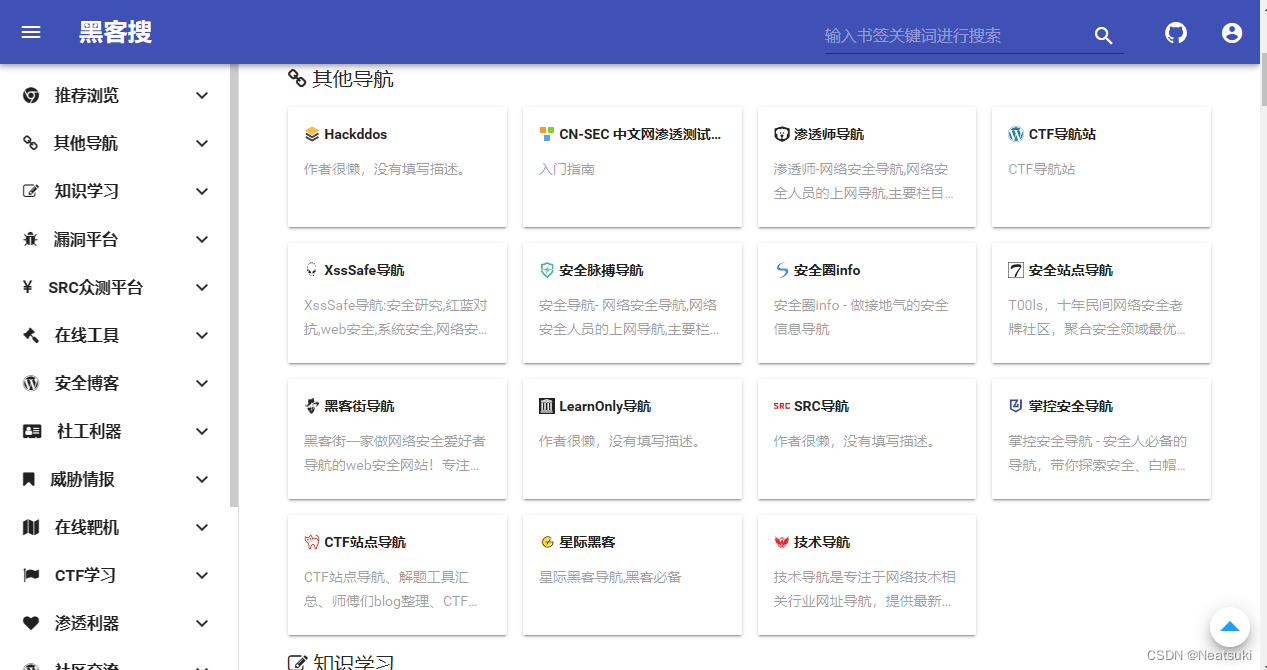Click the shield icon beside 推荐浏览

click(29, 95)
